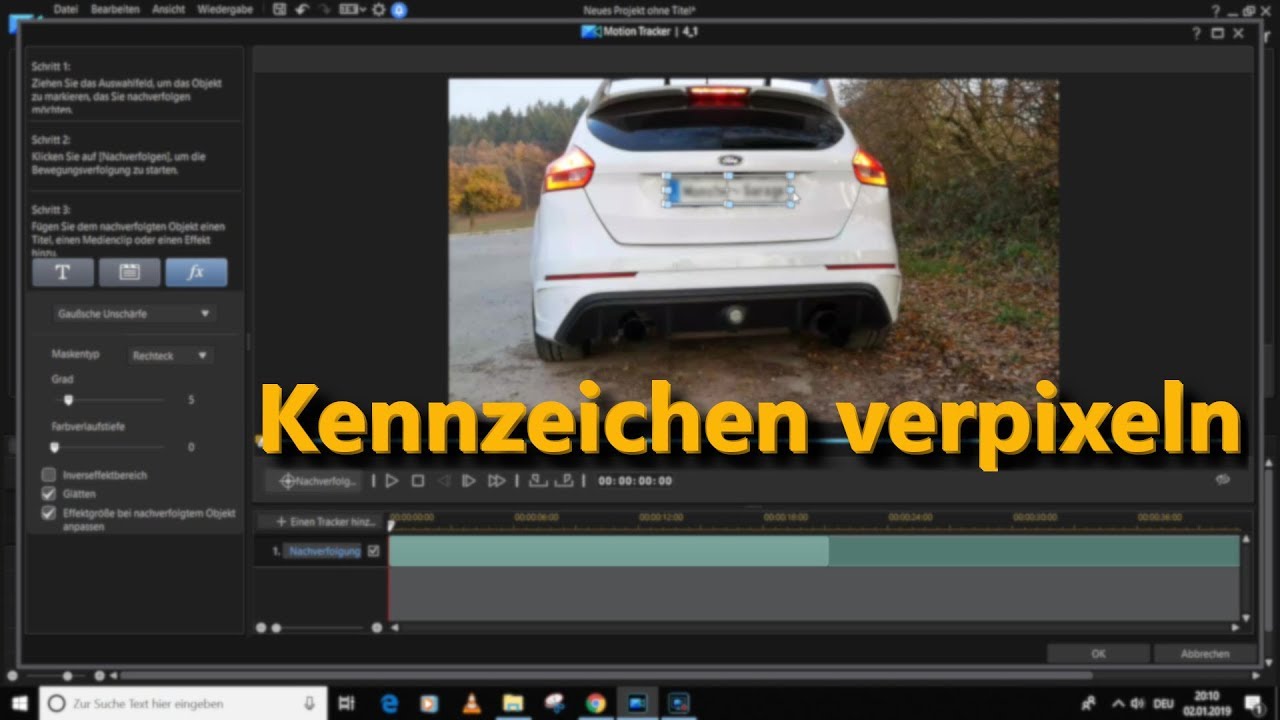Redo the last action
The width and height of the screenshot is (1280, 720).
[324, 9]
